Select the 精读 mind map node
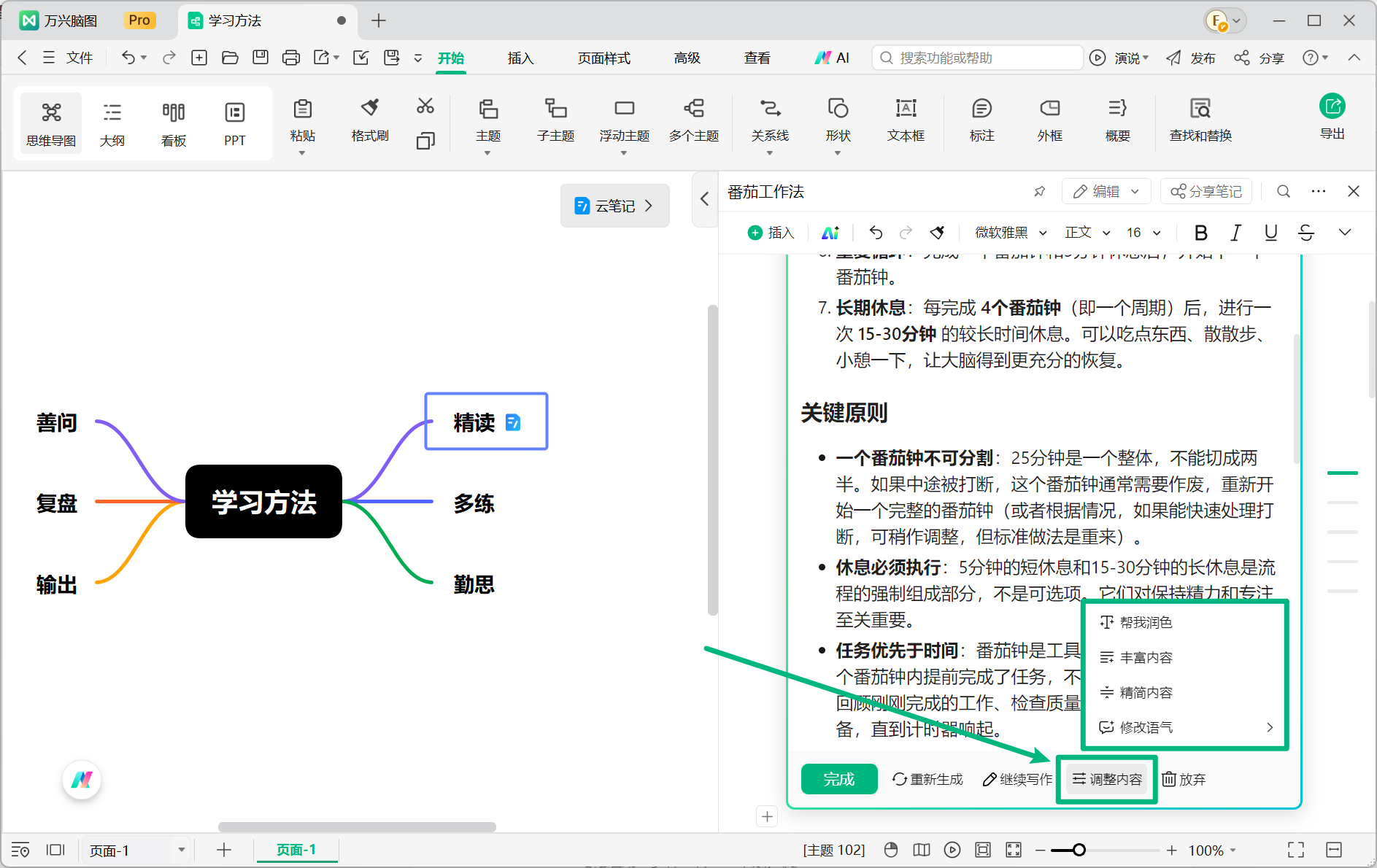Screen dimensions: 1377x868 point(486,422)
